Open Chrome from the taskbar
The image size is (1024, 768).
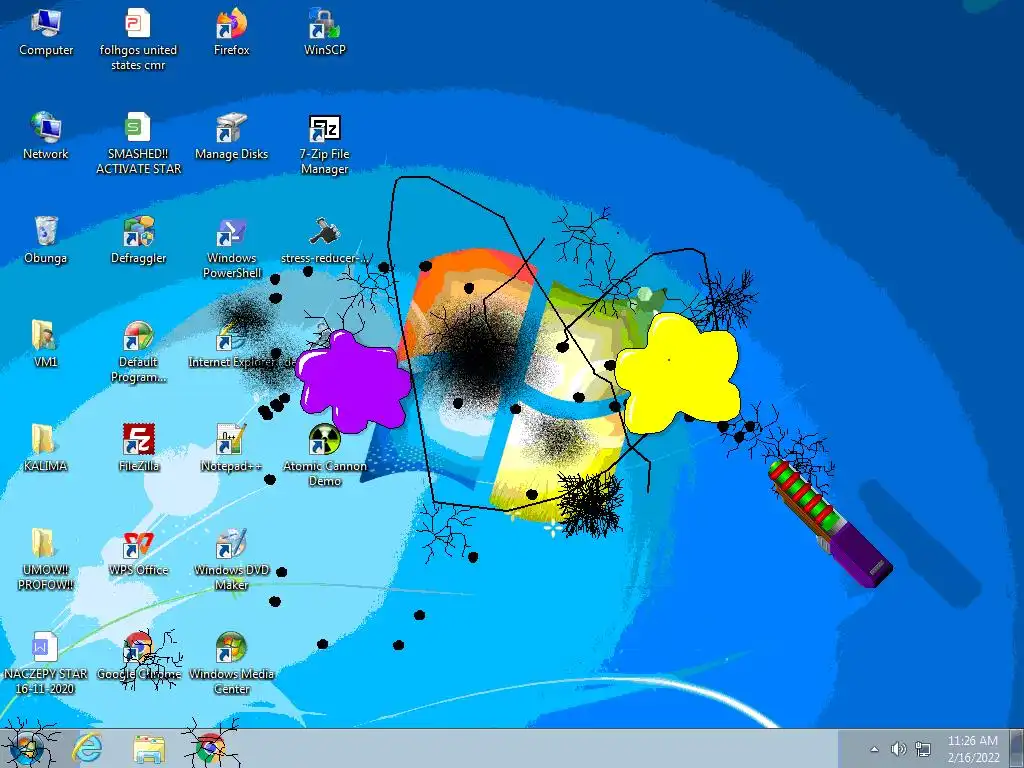(x=210, y=749)
